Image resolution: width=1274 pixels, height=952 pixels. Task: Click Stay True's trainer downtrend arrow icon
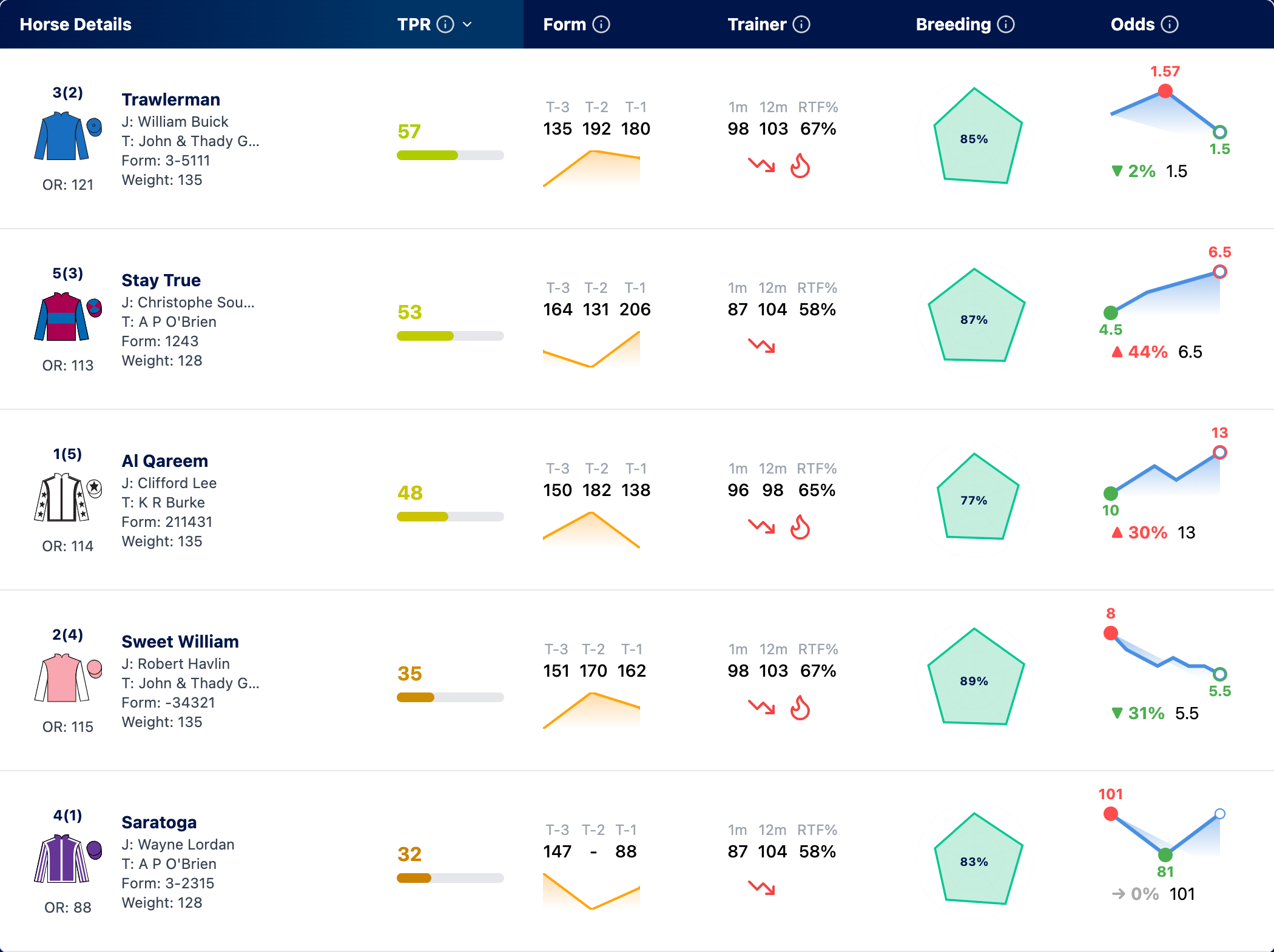pyautogui.click(x=761, y=346)
